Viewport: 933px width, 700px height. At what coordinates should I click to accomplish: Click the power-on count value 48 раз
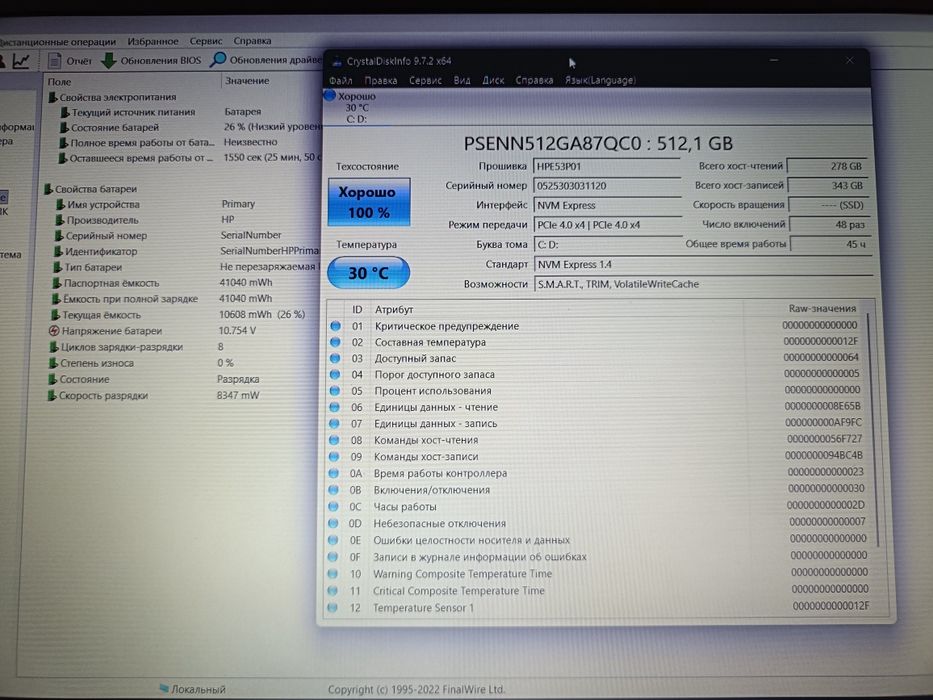(829, 225)
